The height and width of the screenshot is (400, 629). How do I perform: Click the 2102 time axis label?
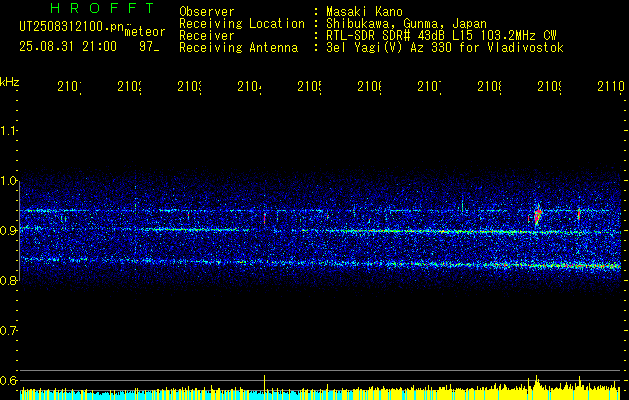click(129, 86)
